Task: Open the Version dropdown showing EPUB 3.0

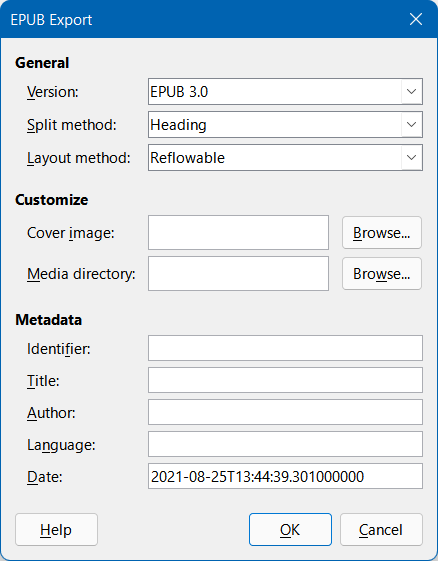Action: (285, 92)
